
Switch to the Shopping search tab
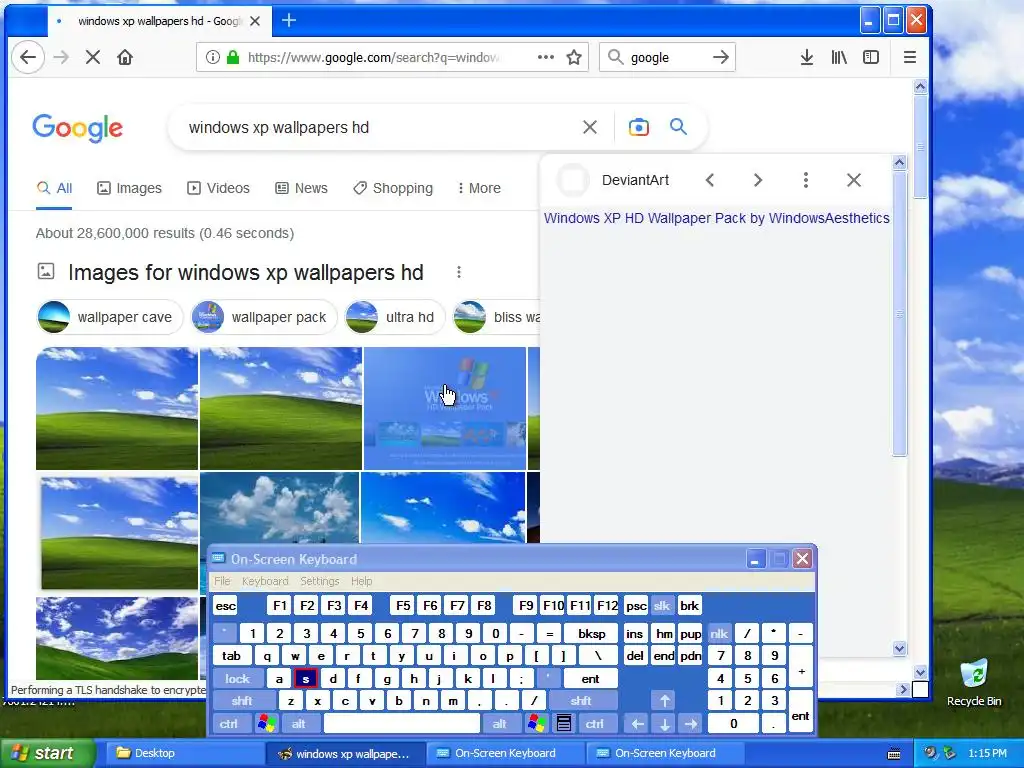[x=392, y=188]
